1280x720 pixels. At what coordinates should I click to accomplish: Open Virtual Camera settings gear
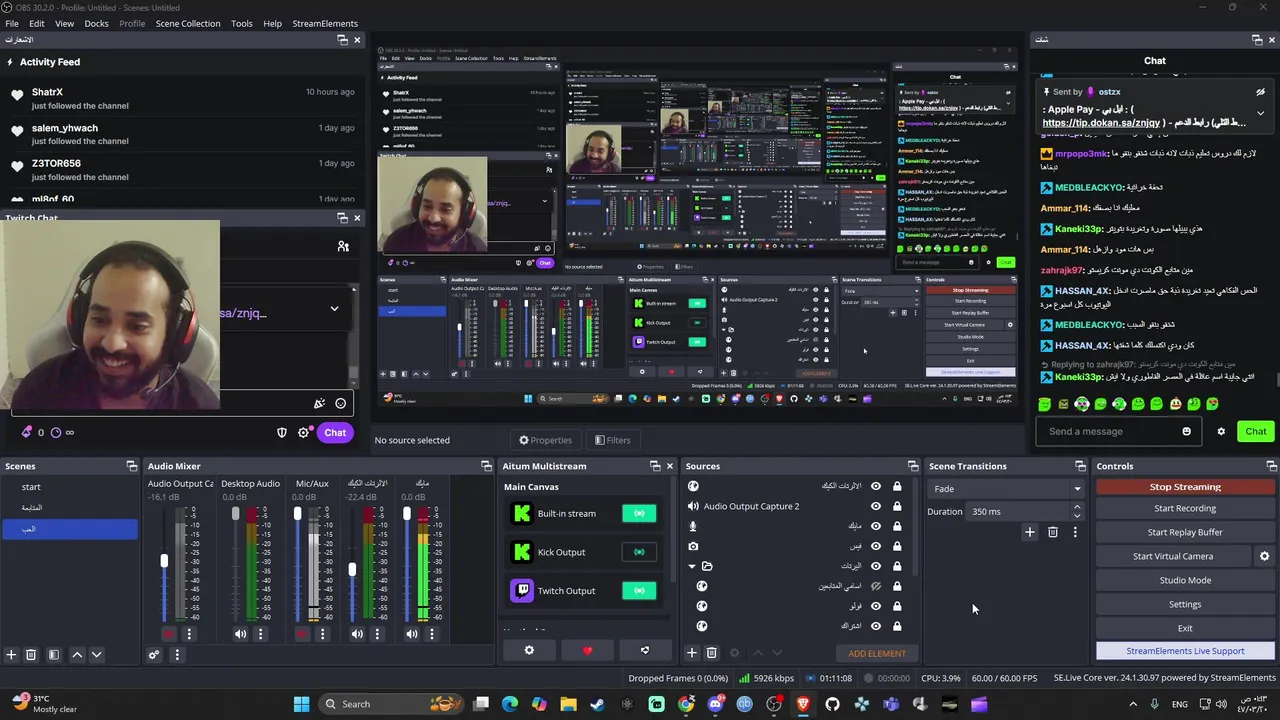(x=1264, y=556)
